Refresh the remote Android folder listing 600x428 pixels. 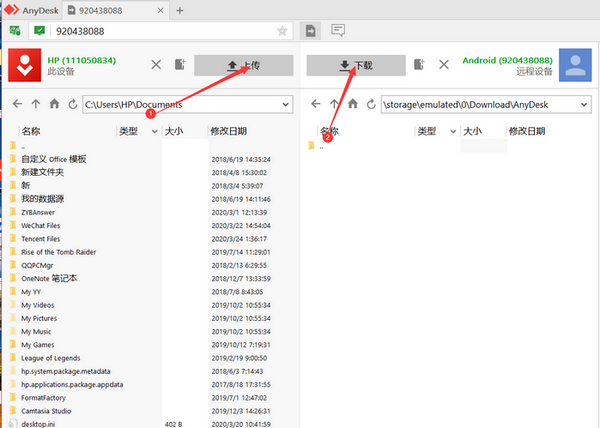click(x=371, y=104)
